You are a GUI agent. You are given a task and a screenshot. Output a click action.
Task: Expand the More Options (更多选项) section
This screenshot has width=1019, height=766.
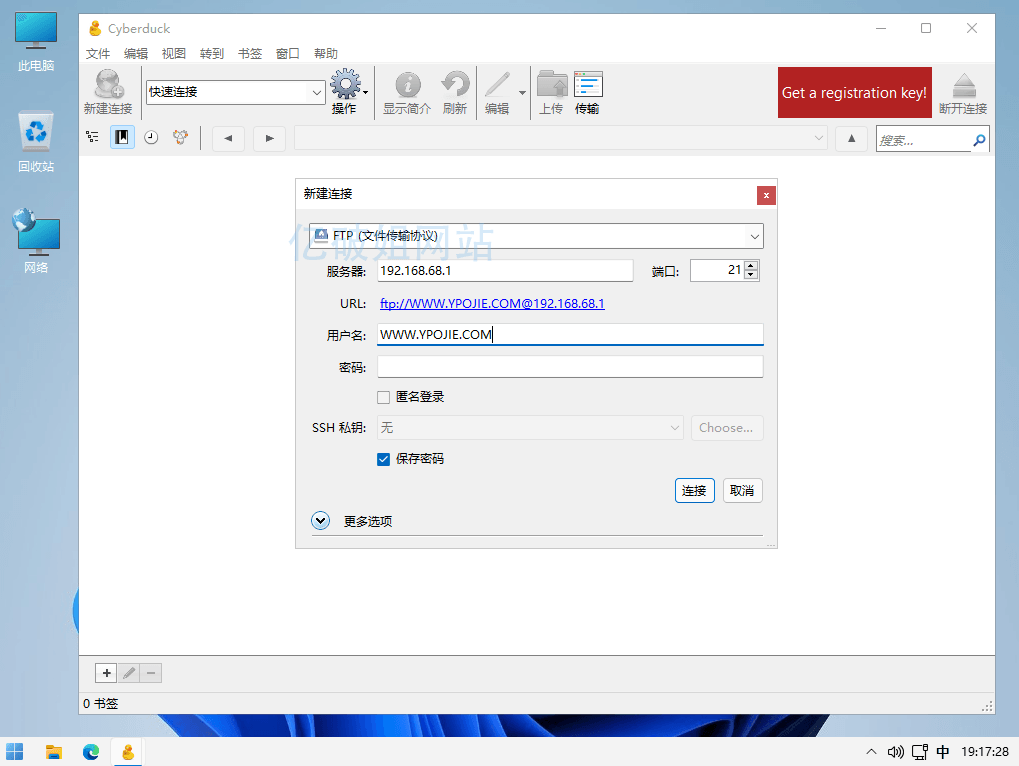(x=321, y=521)
